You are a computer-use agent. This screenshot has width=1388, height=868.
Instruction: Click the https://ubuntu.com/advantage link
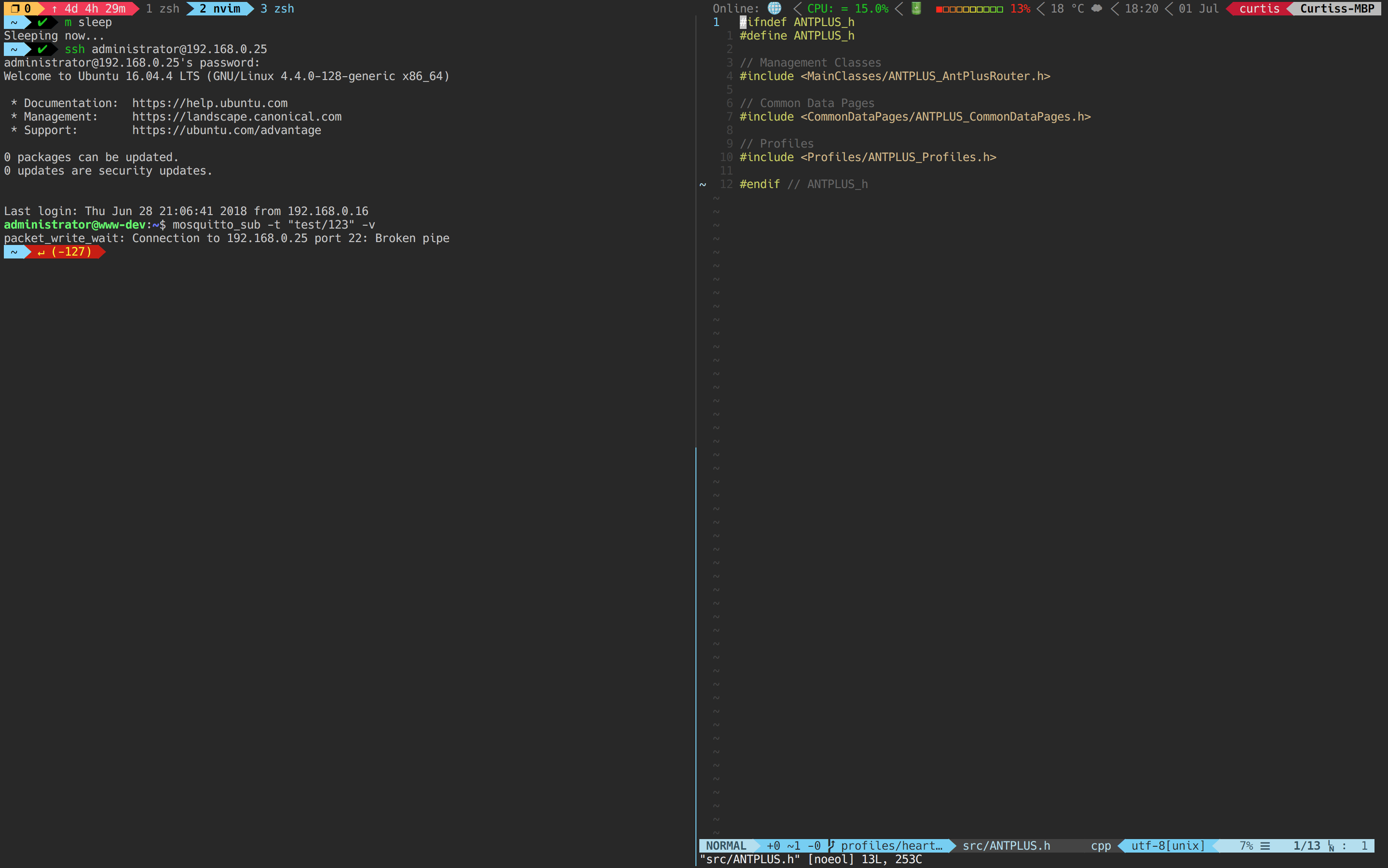[x=226, y=130]
